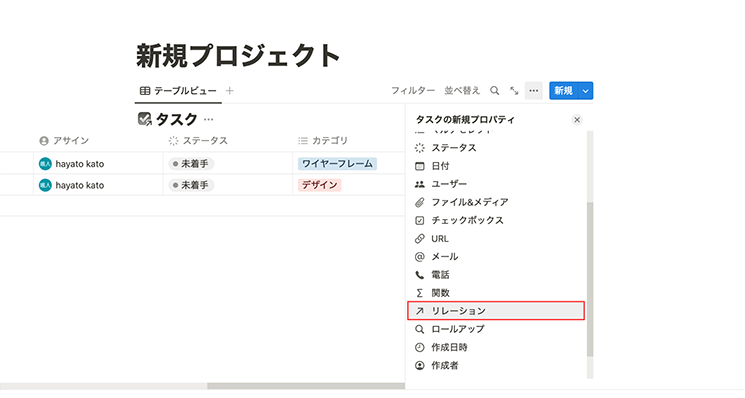
Task: Open the ellipsis next to タスク title
Action: coord(209,119)
